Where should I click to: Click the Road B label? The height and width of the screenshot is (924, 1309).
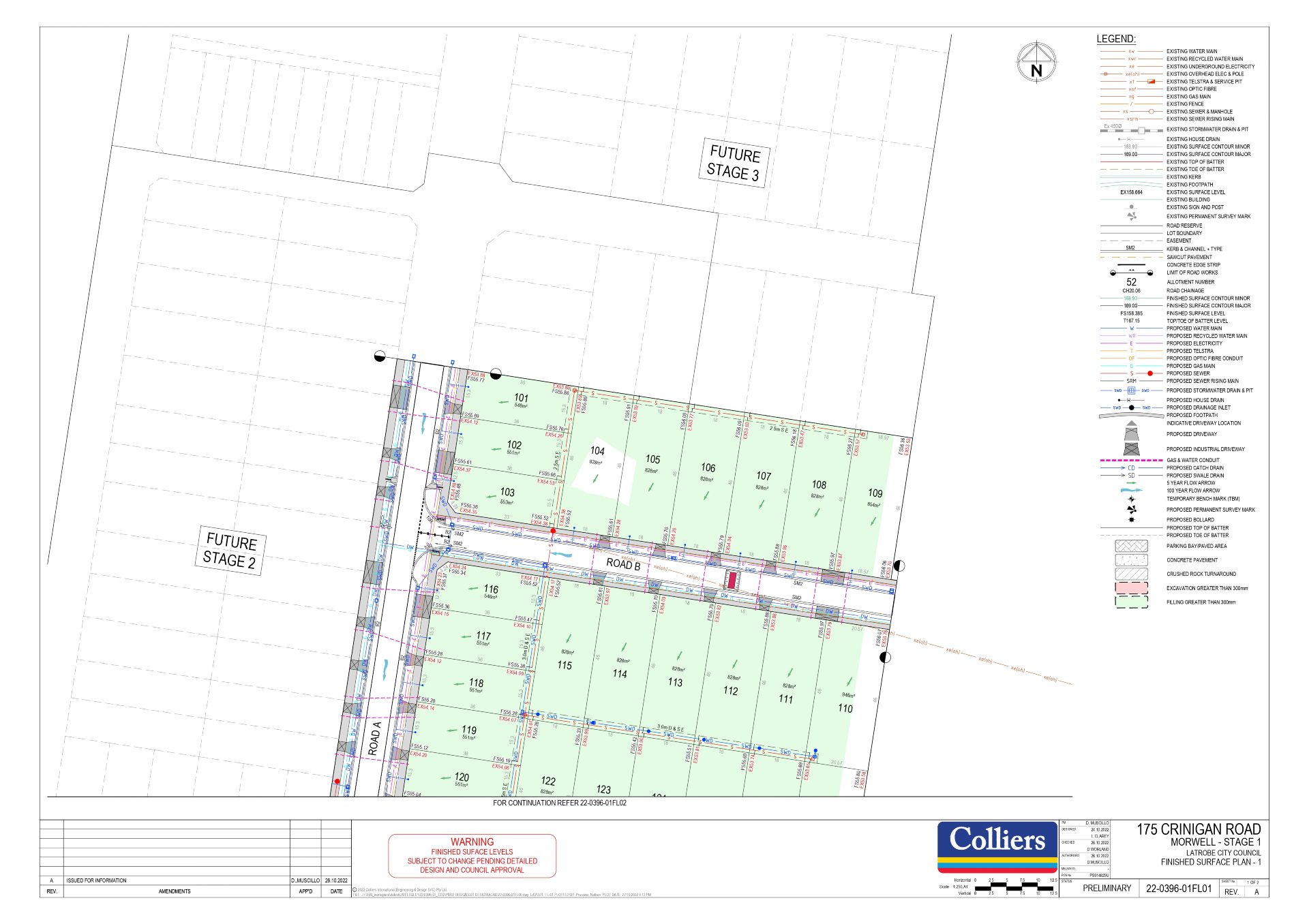pyautogui.click(x=623, y=564)
